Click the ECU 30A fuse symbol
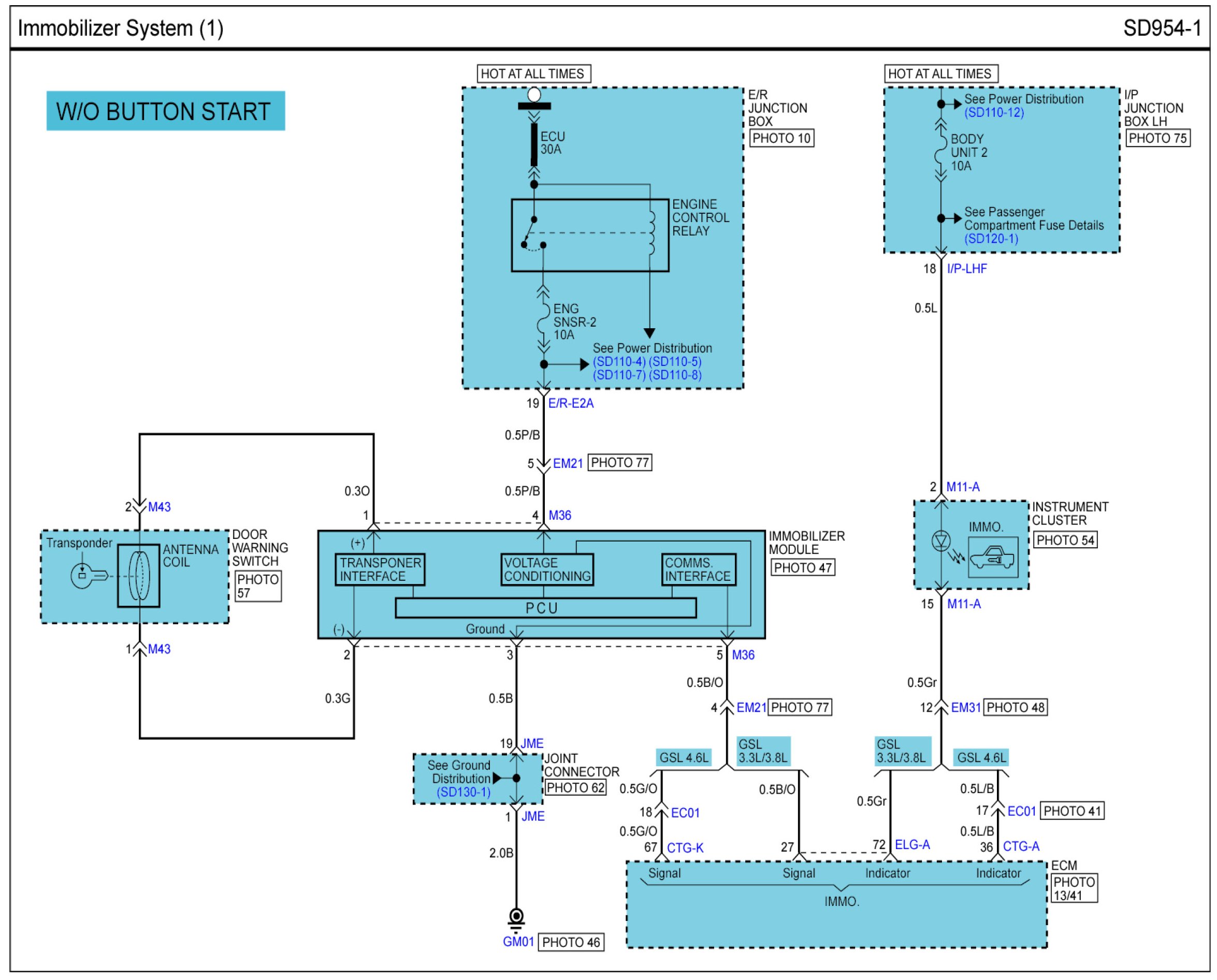Viewport: 1217px width, 980px height. click(534, 144)
